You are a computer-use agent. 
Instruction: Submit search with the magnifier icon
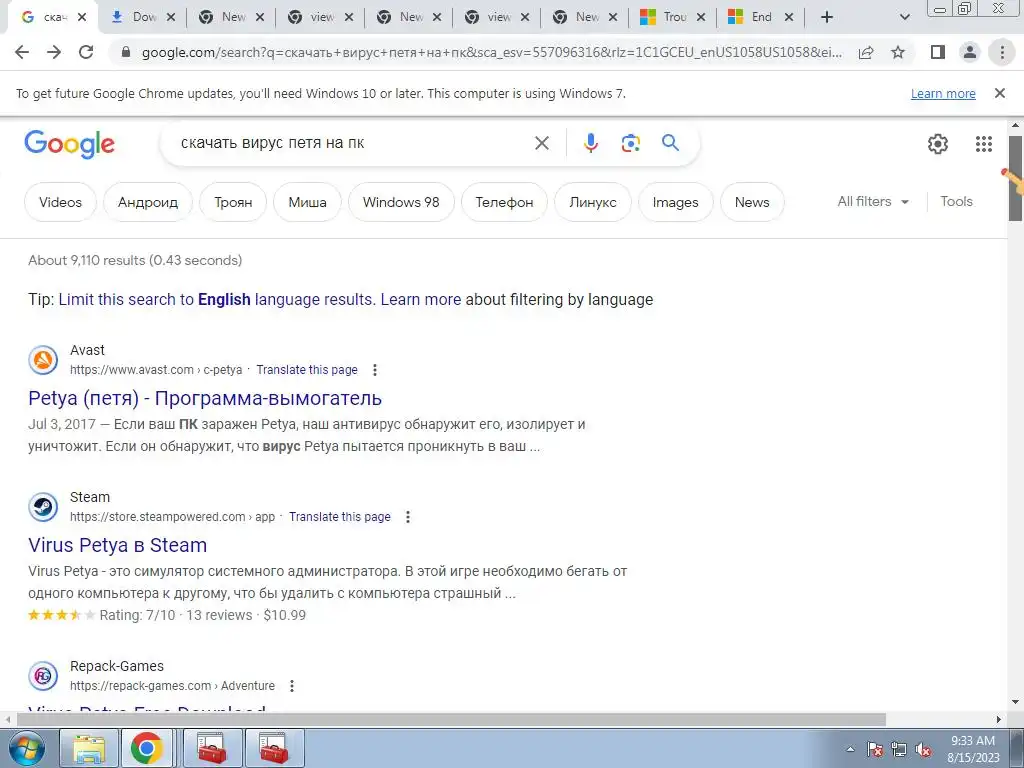point(671,143)
